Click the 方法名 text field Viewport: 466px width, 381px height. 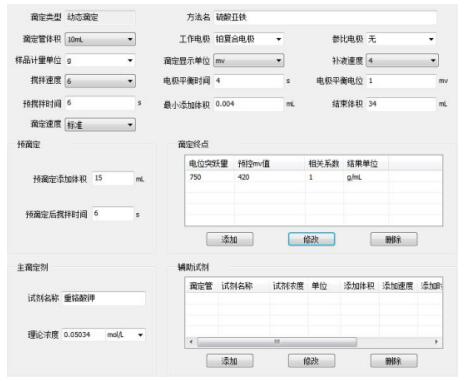[x=325, y=17]
